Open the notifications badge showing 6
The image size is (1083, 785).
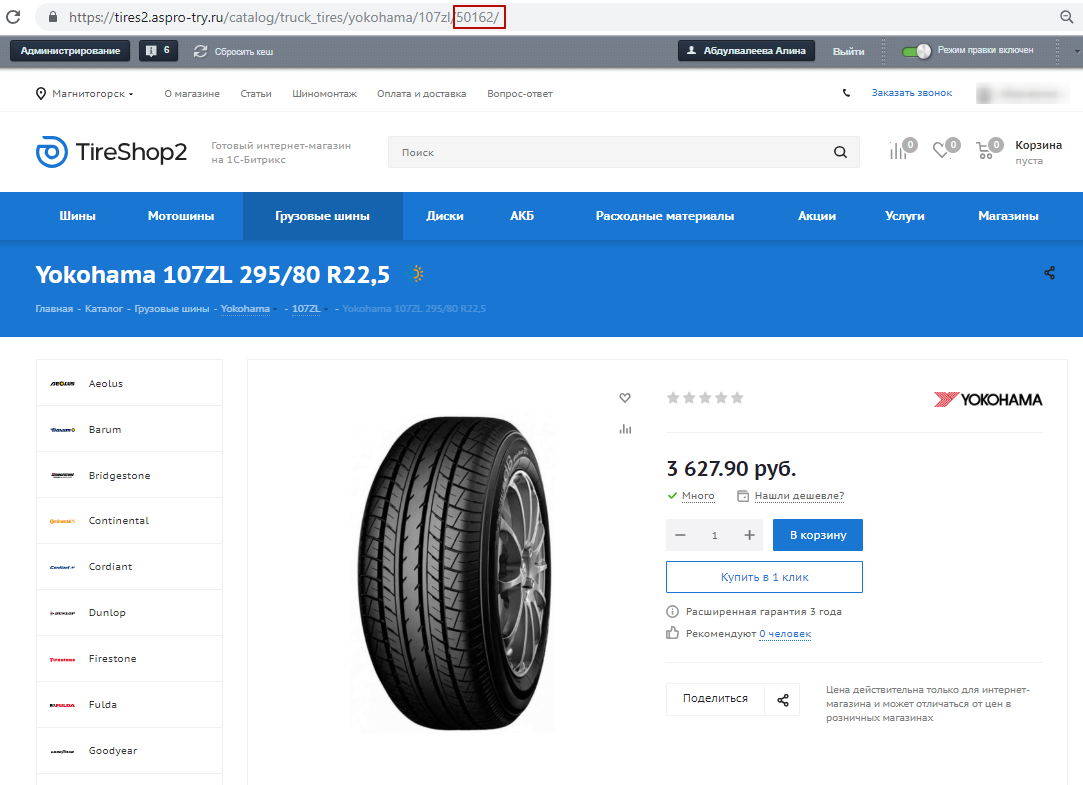158,50
